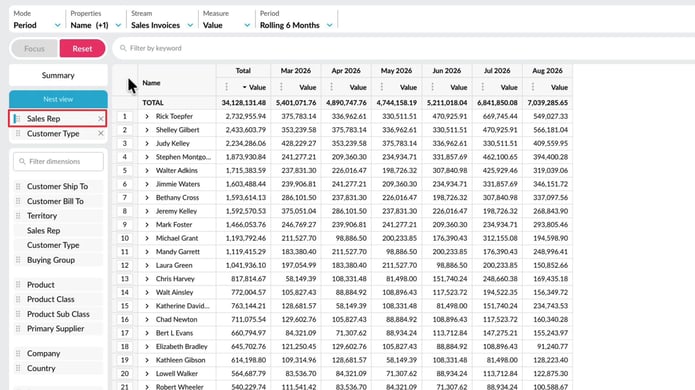This screenshot has height=390, width=695.
Task: Select the Nest view tab
Action: [x=58, y=99]
